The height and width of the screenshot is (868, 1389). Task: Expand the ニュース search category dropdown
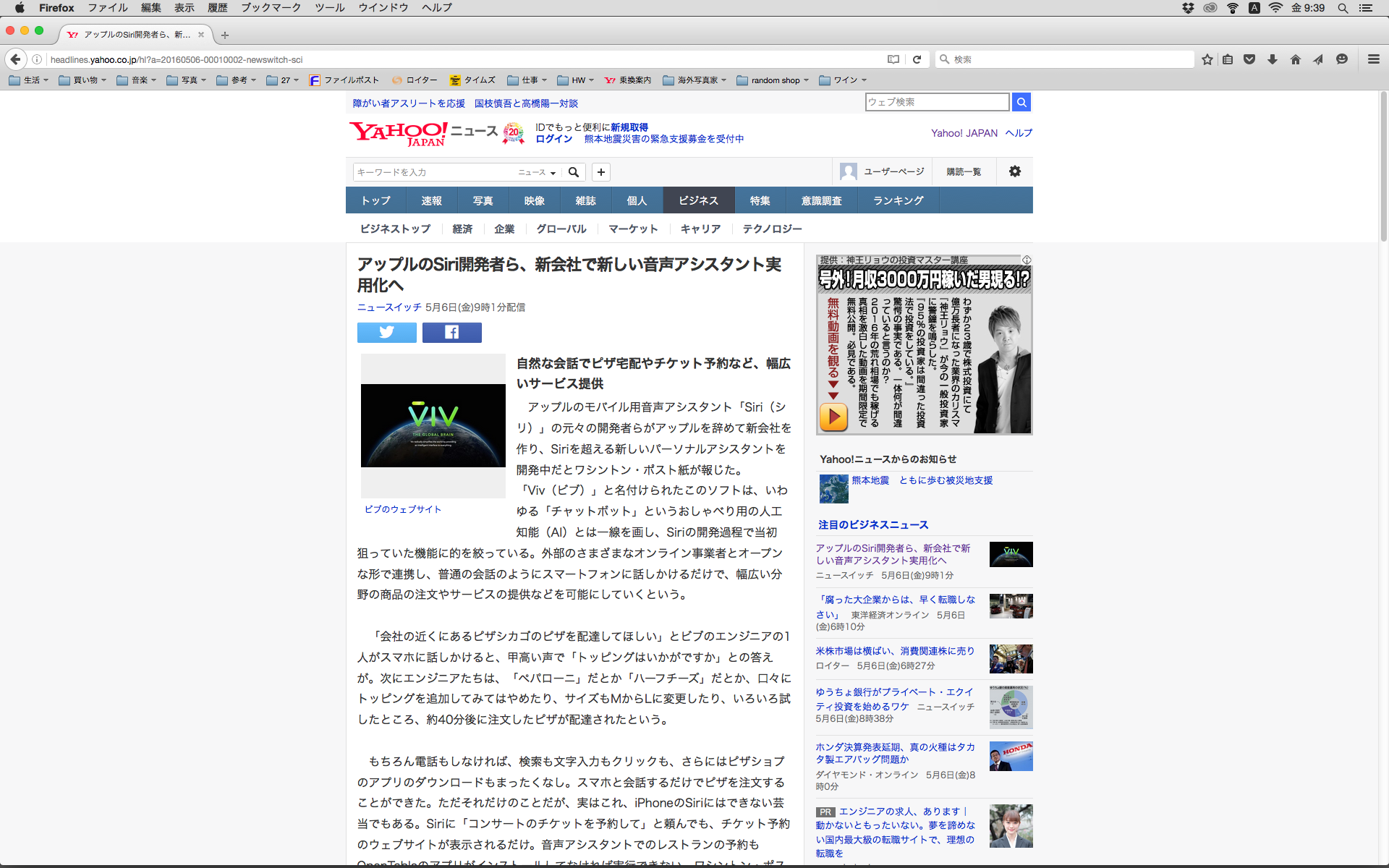click(x=537, y=172)
